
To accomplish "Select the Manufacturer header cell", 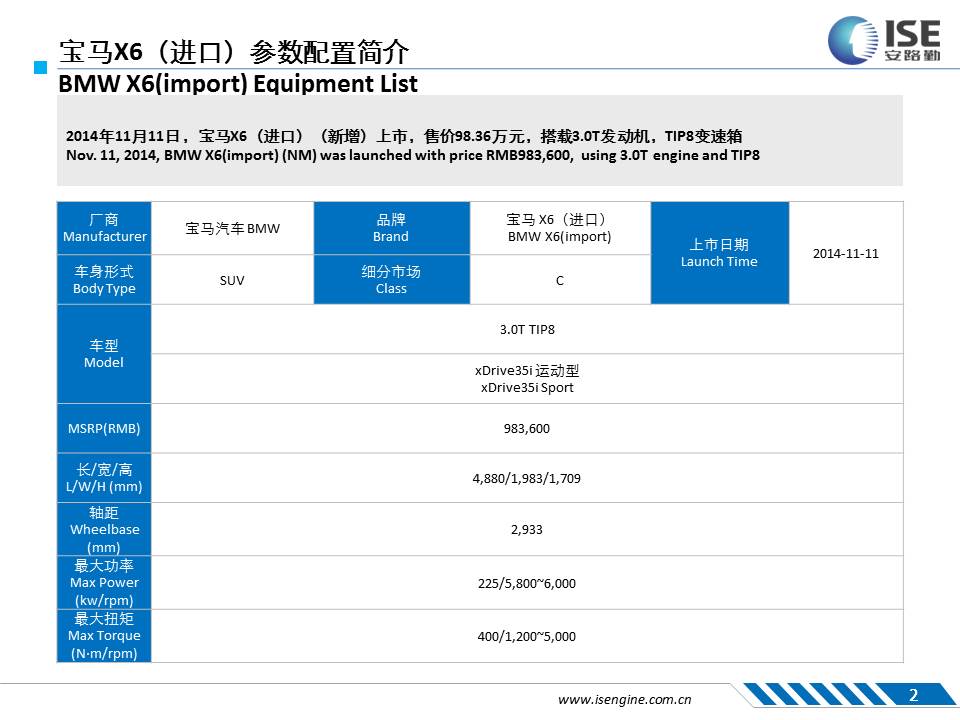I will tap(104, 228).
